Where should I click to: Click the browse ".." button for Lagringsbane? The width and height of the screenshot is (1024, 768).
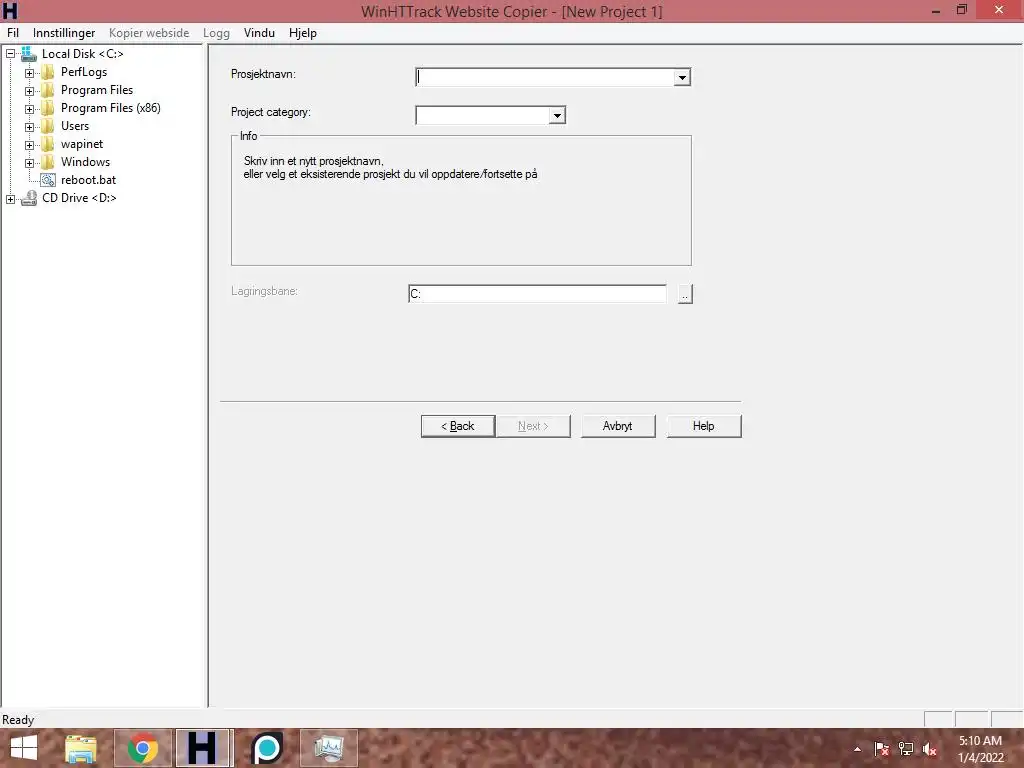[x=685, y=294]
